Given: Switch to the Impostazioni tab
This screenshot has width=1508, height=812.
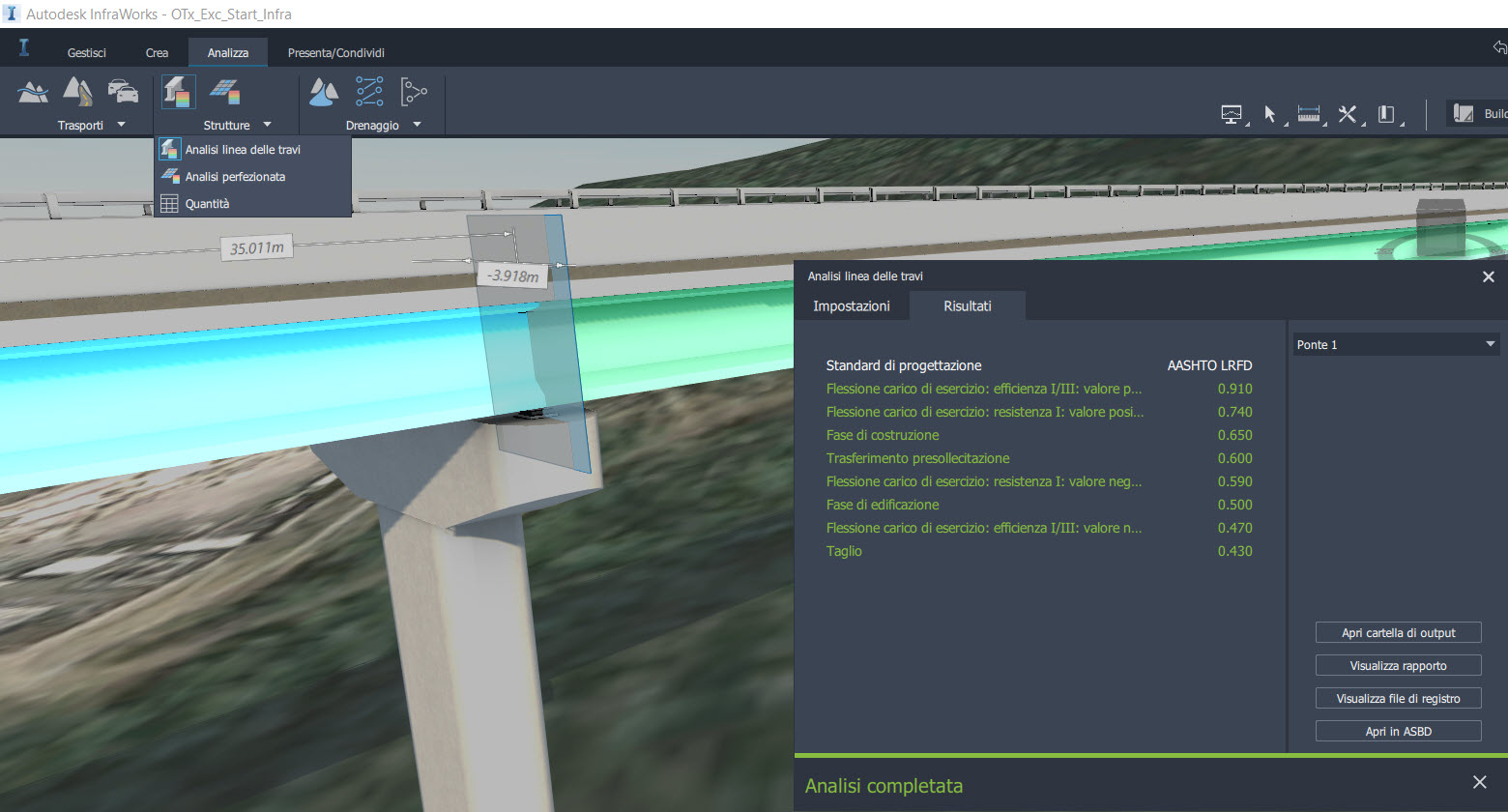Looking at the screenshot, I should [x=852, y=305].
